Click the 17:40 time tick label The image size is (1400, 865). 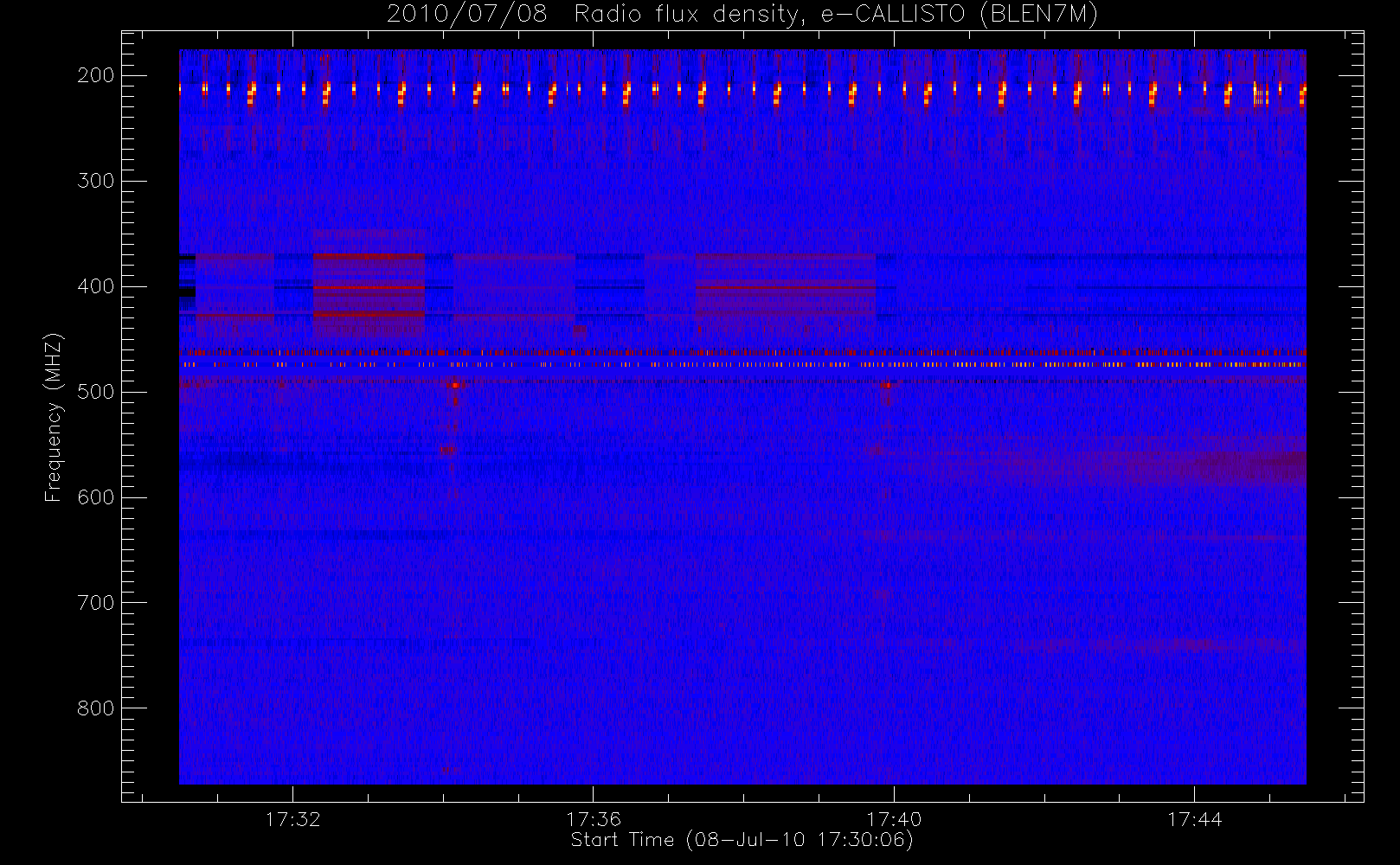pyautogui.click(x=894, y=819)
